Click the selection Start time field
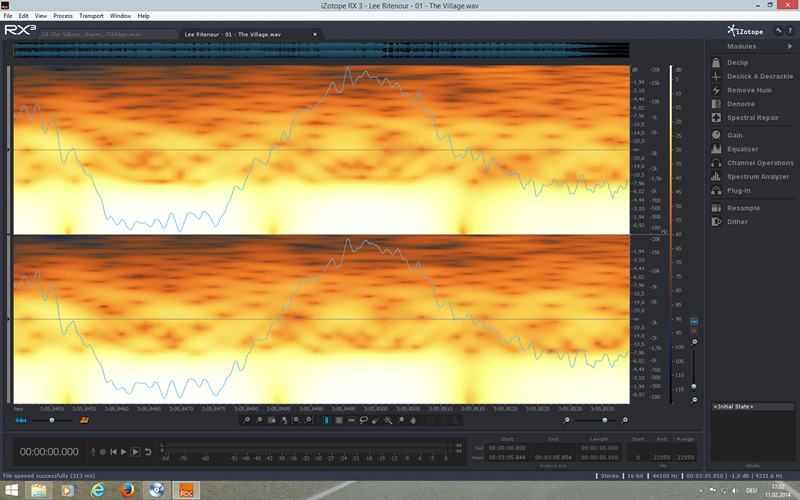 pos(507,447)
